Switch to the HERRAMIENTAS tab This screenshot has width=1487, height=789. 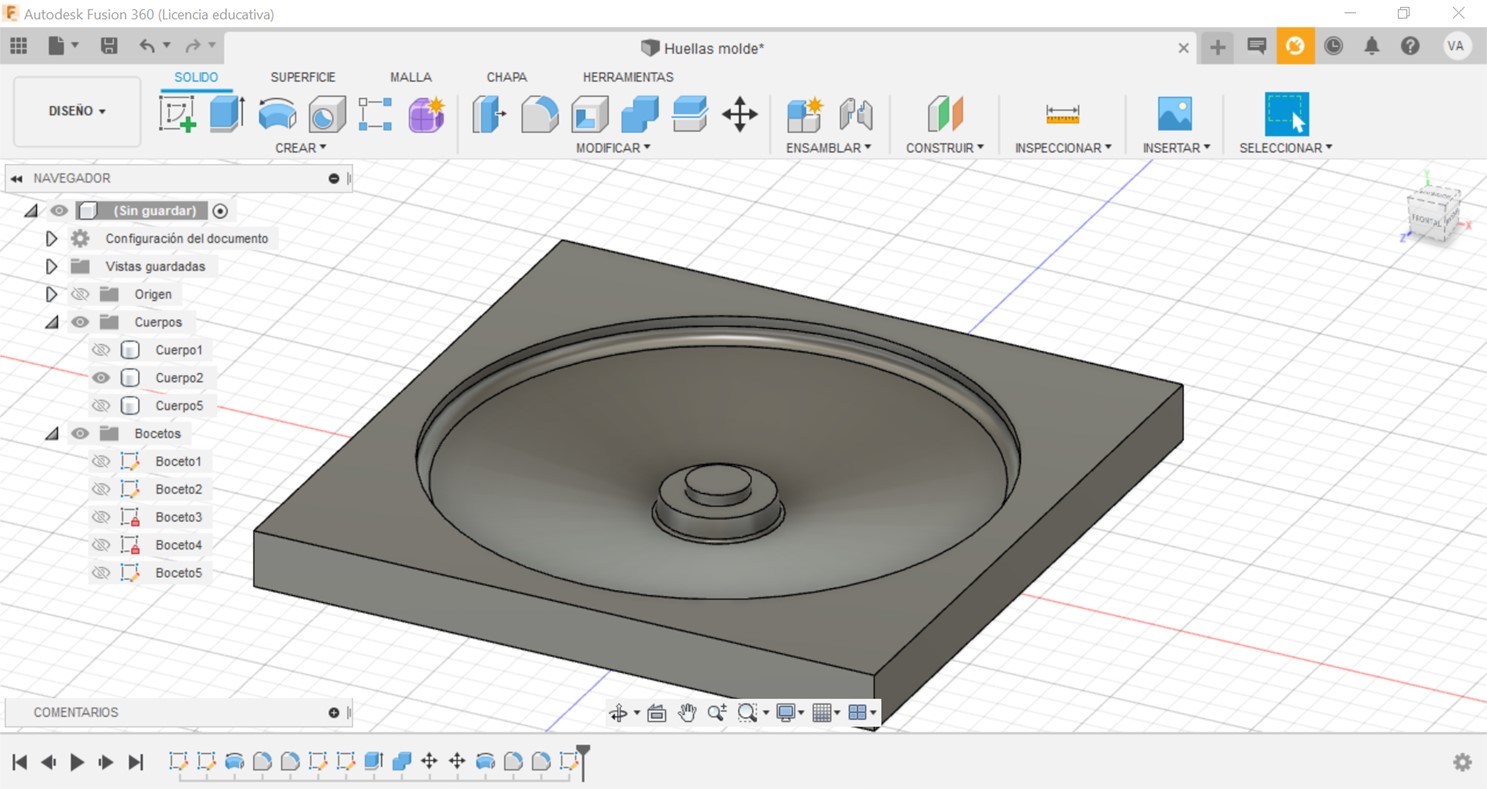pyautogui.click(x=628, y=77)
